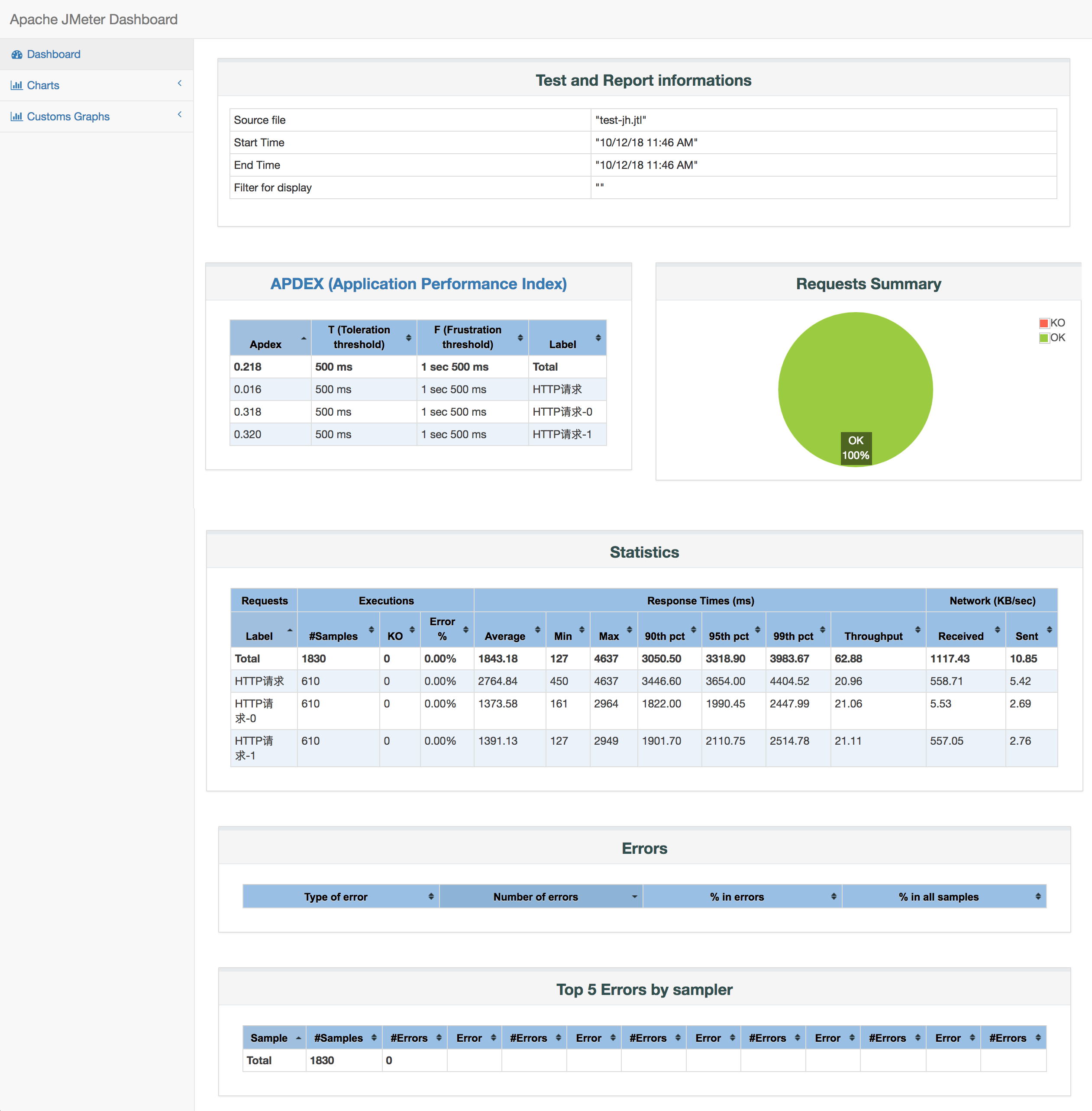Sort APDEX table by F (Frustration threshold)

(x=473, y=338)
